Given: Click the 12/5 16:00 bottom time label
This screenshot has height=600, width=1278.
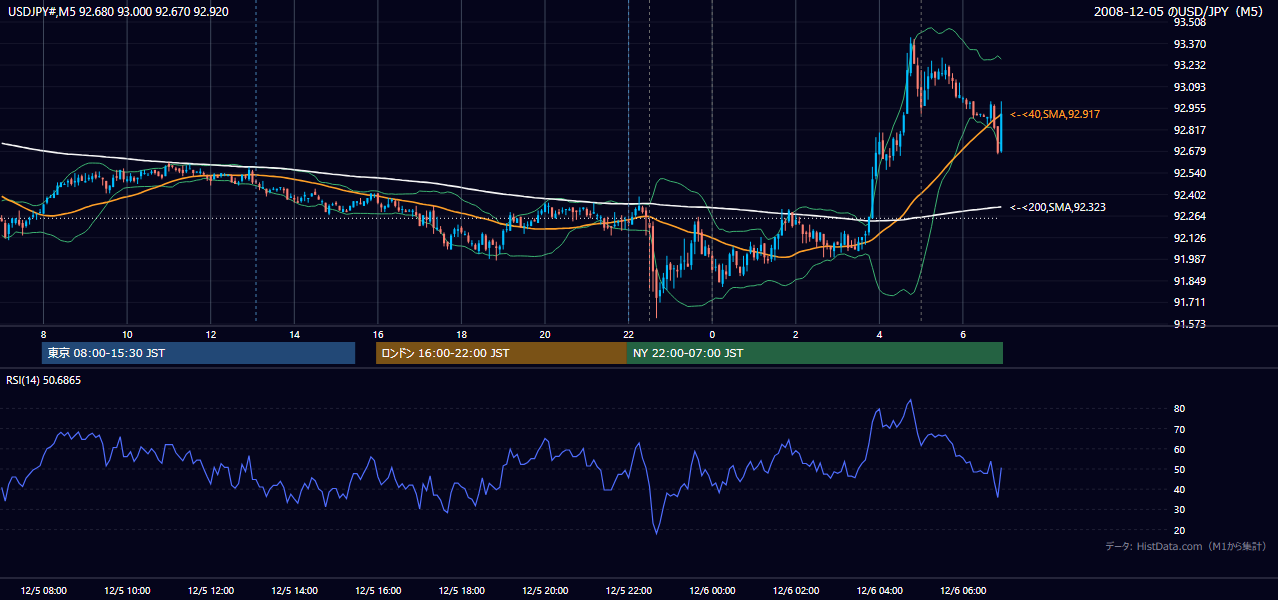Looking at the screenshot, I should click(x=377, y=591).
